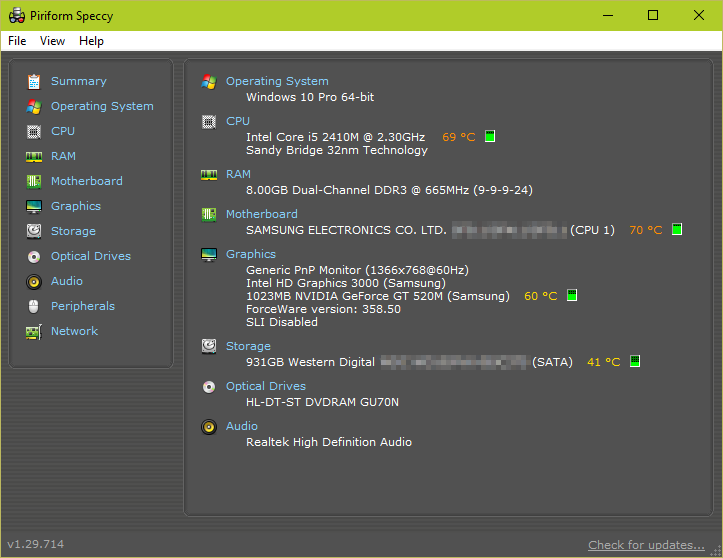This screenshot has height=558, width=723.
Task: Click the Check for updates link
Action: click(x=646, y=545)
